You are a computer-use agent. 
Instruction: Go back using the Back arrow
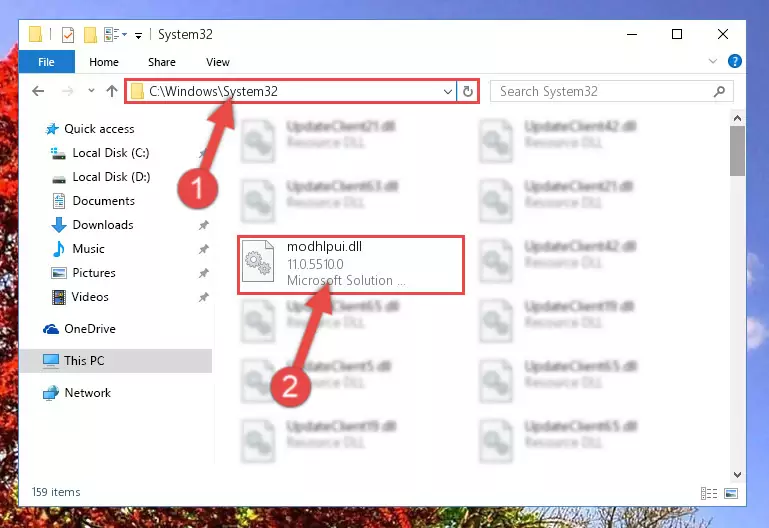click(38, 91)
